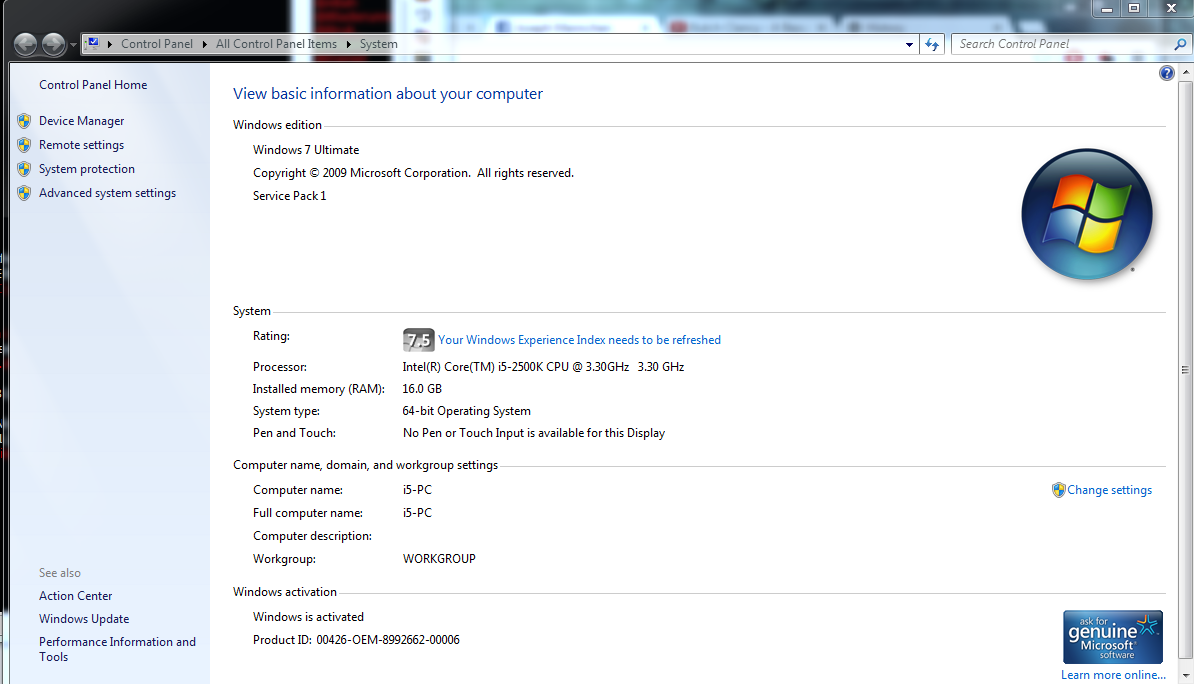Viewport: 1194px width, 684px height.
Task: Click the Service Pack 1 text
Action: pos(289,196)
